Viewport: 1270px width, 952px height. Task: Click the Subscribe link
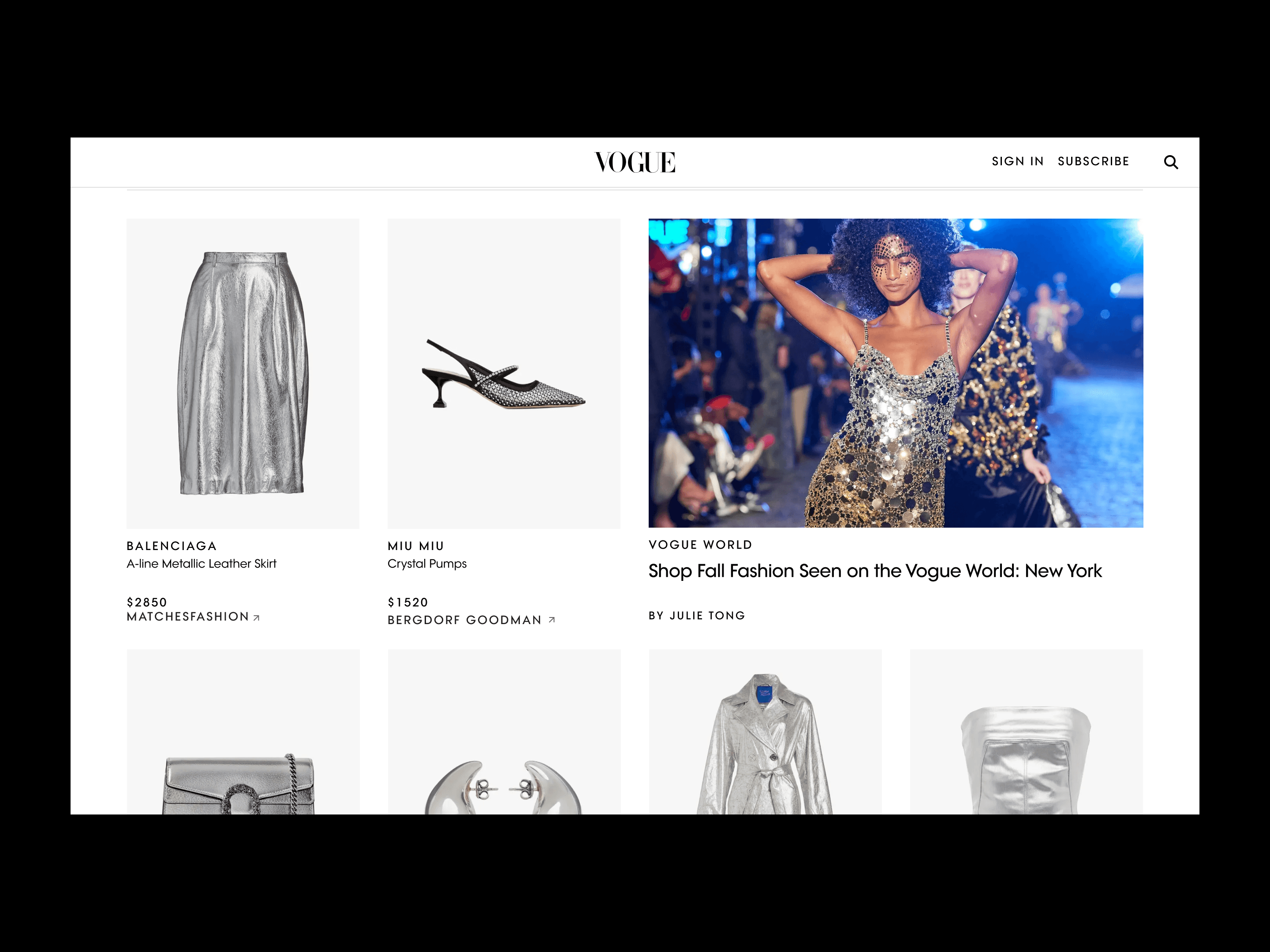pos(1093,162)
